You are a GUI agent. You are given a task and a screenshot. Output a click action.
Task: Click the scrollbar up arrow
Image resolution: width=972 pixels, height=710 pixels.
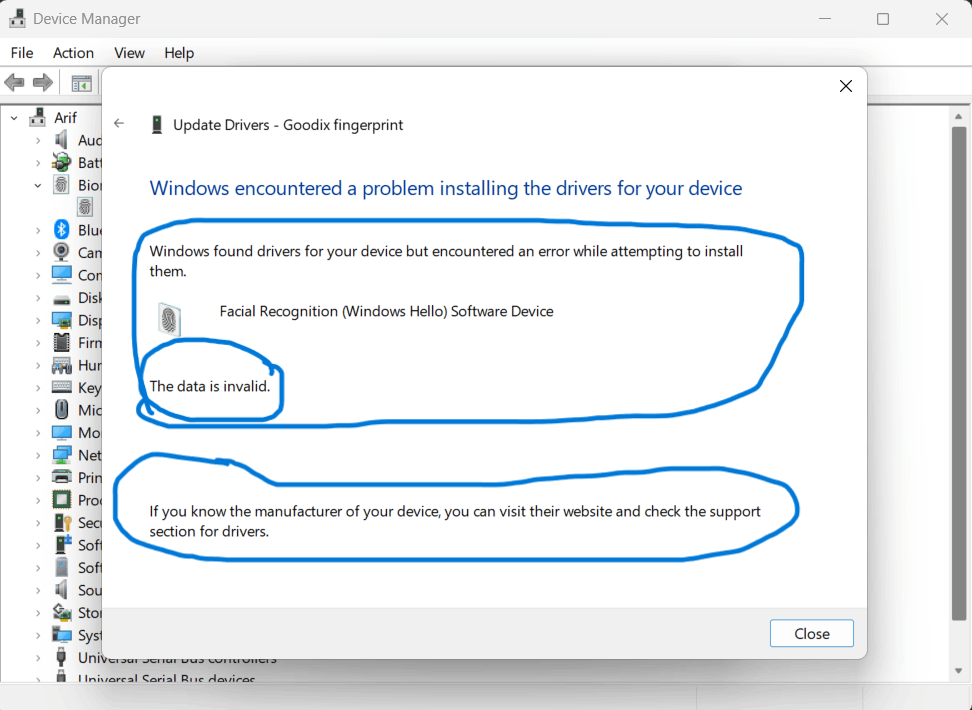(959, 117)
